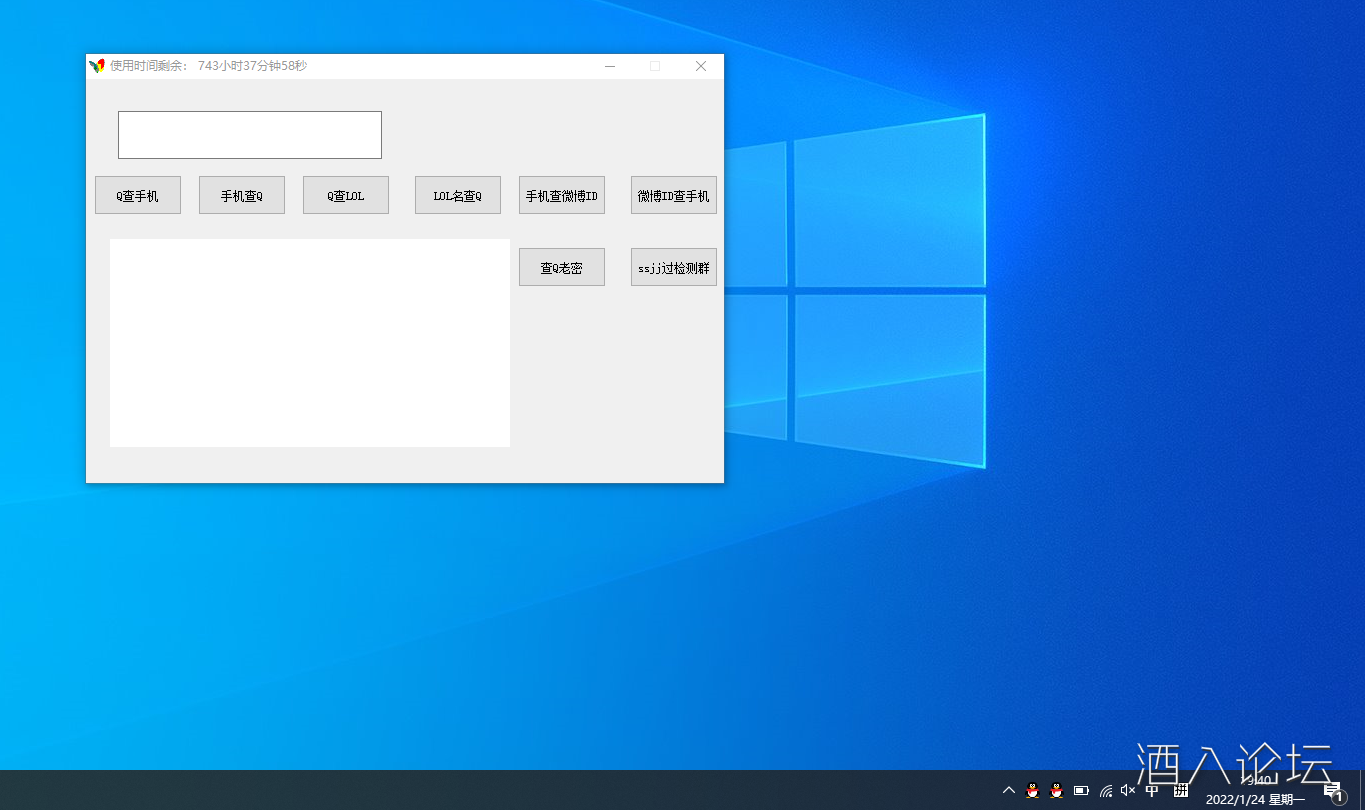Minimize the query tool window
Image resolution: width=1365 pixels, height=810 pixels.
click(x=610, y=66)
